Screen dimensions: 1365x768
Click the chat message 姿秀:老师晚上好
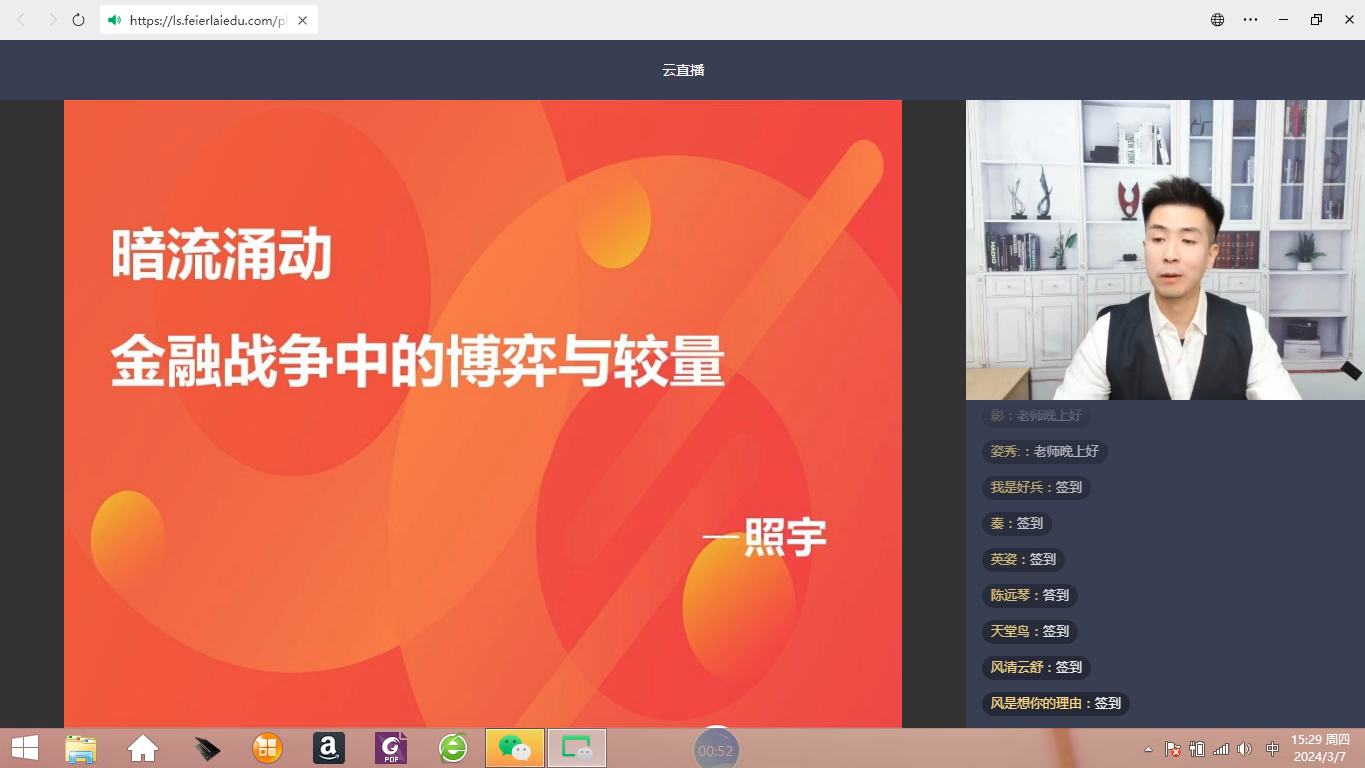1044,451
